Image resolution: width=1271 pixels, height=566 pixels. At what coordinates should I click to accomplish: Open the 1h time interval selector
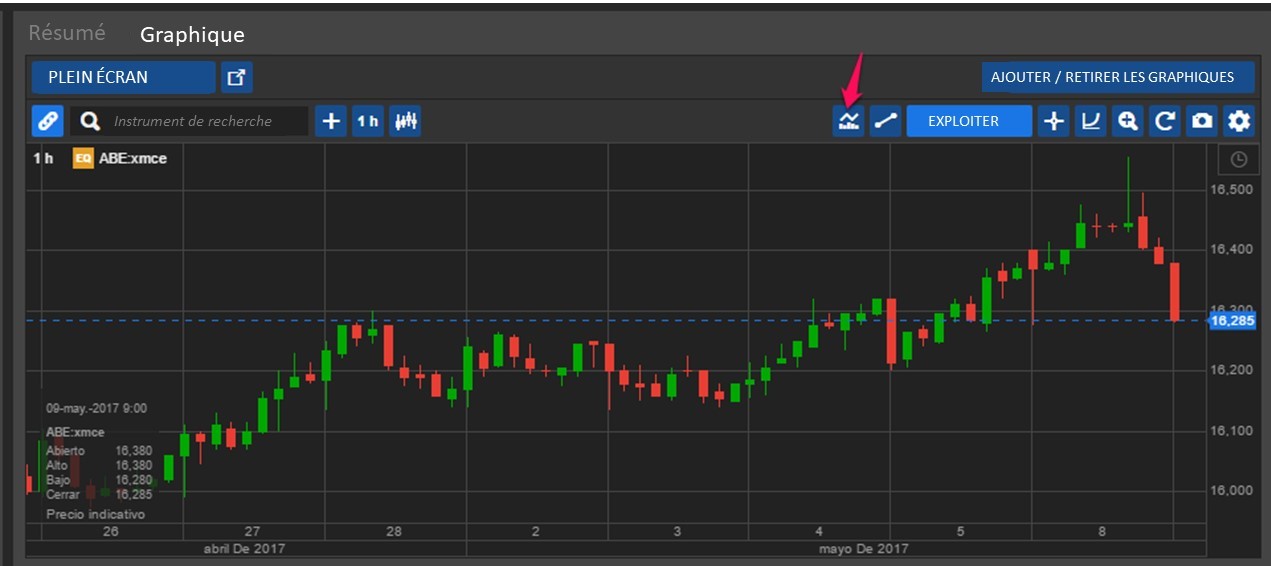tap(368, 121)
